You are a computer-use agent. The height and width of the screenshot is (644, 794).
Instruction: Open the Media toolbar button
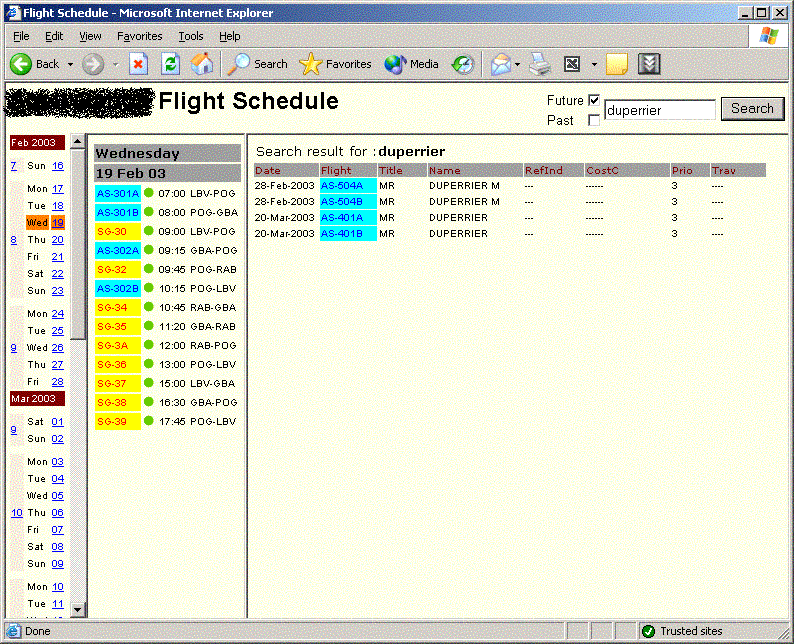click(411, 64)
